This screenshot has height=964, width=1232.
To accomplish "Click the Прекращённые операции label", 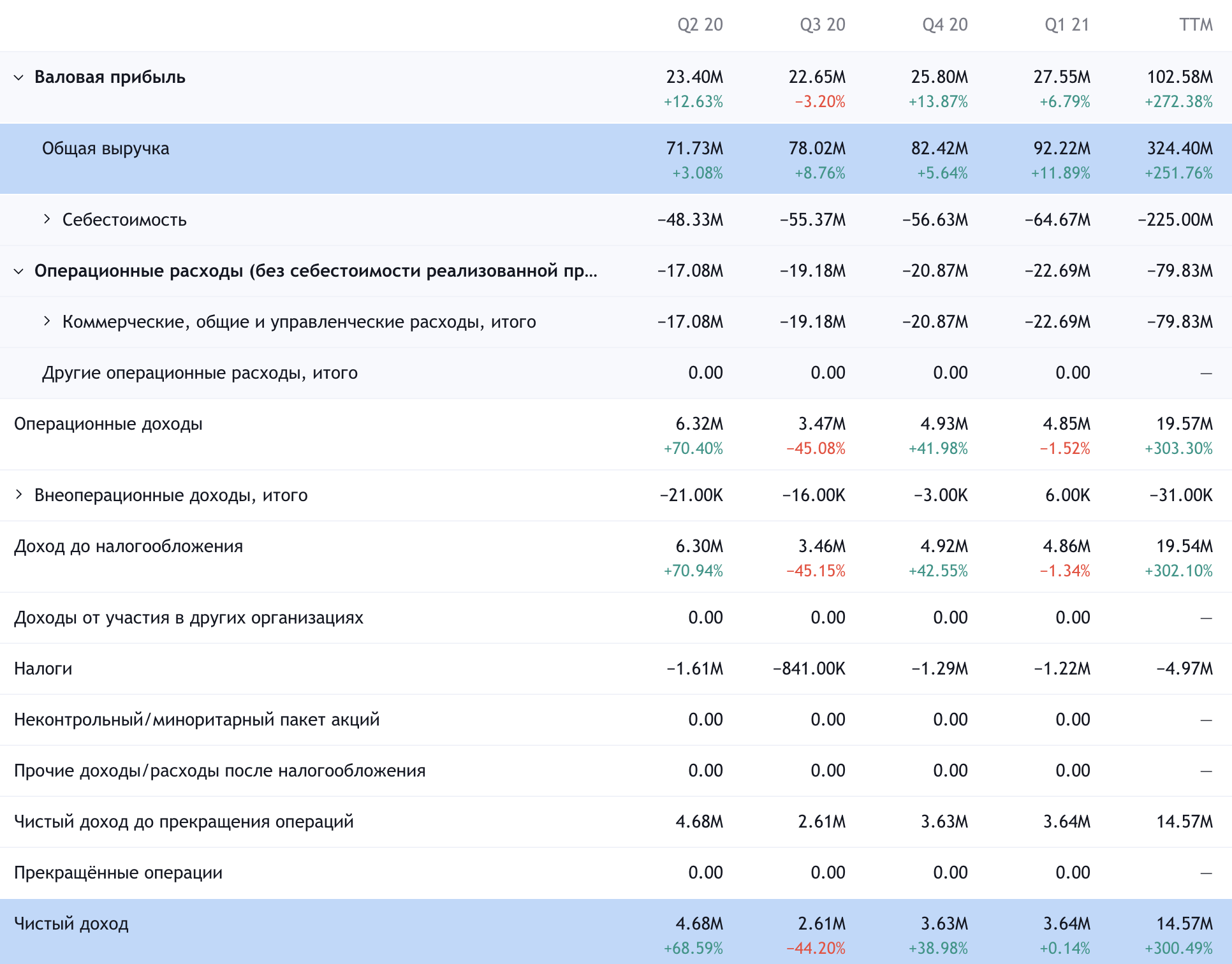I will [x=118, y=873].
